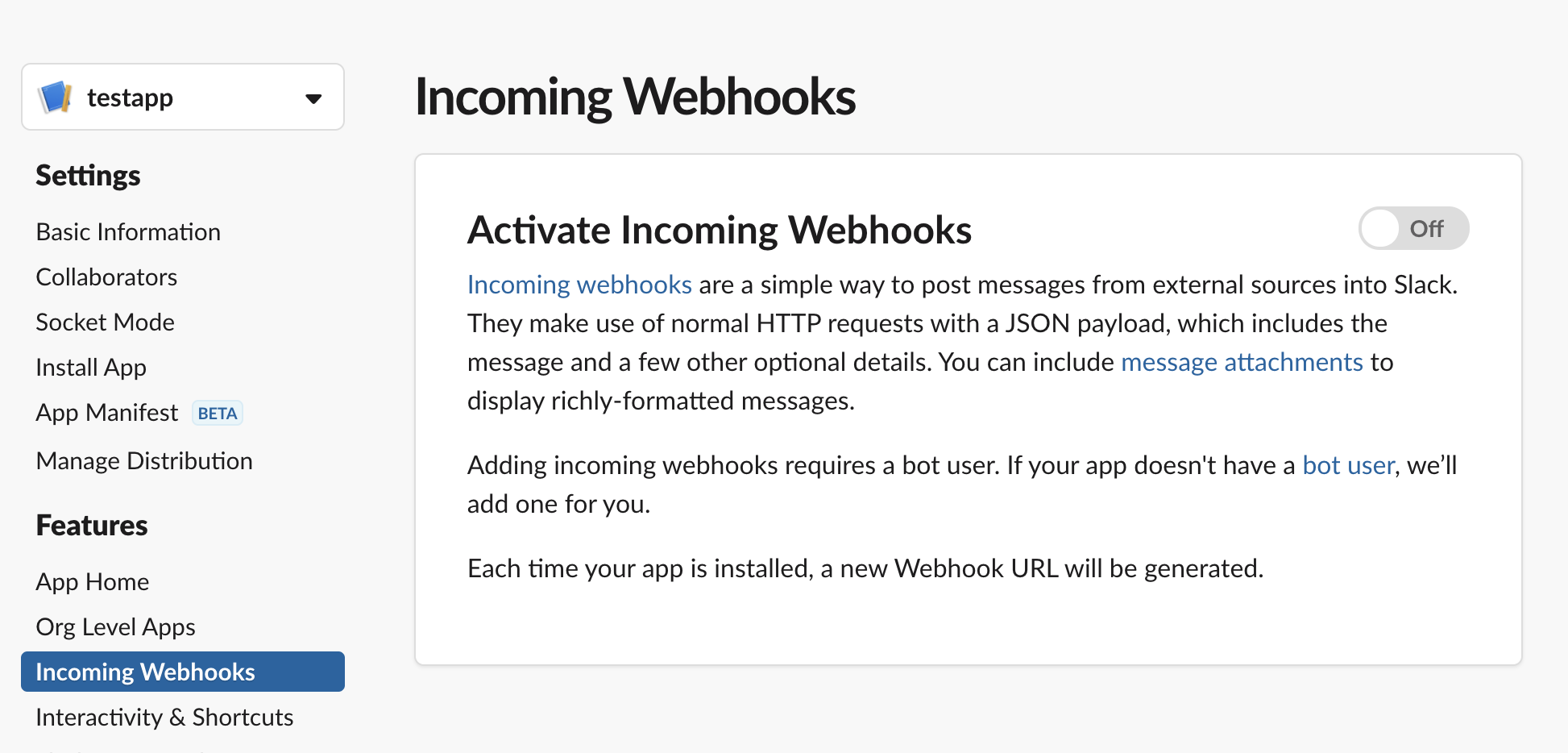The width and height of the screenshot is (1568, 753).
Task: Enable the Activate Incoming Webhooks toggle
Action: tap(1412, 229)
